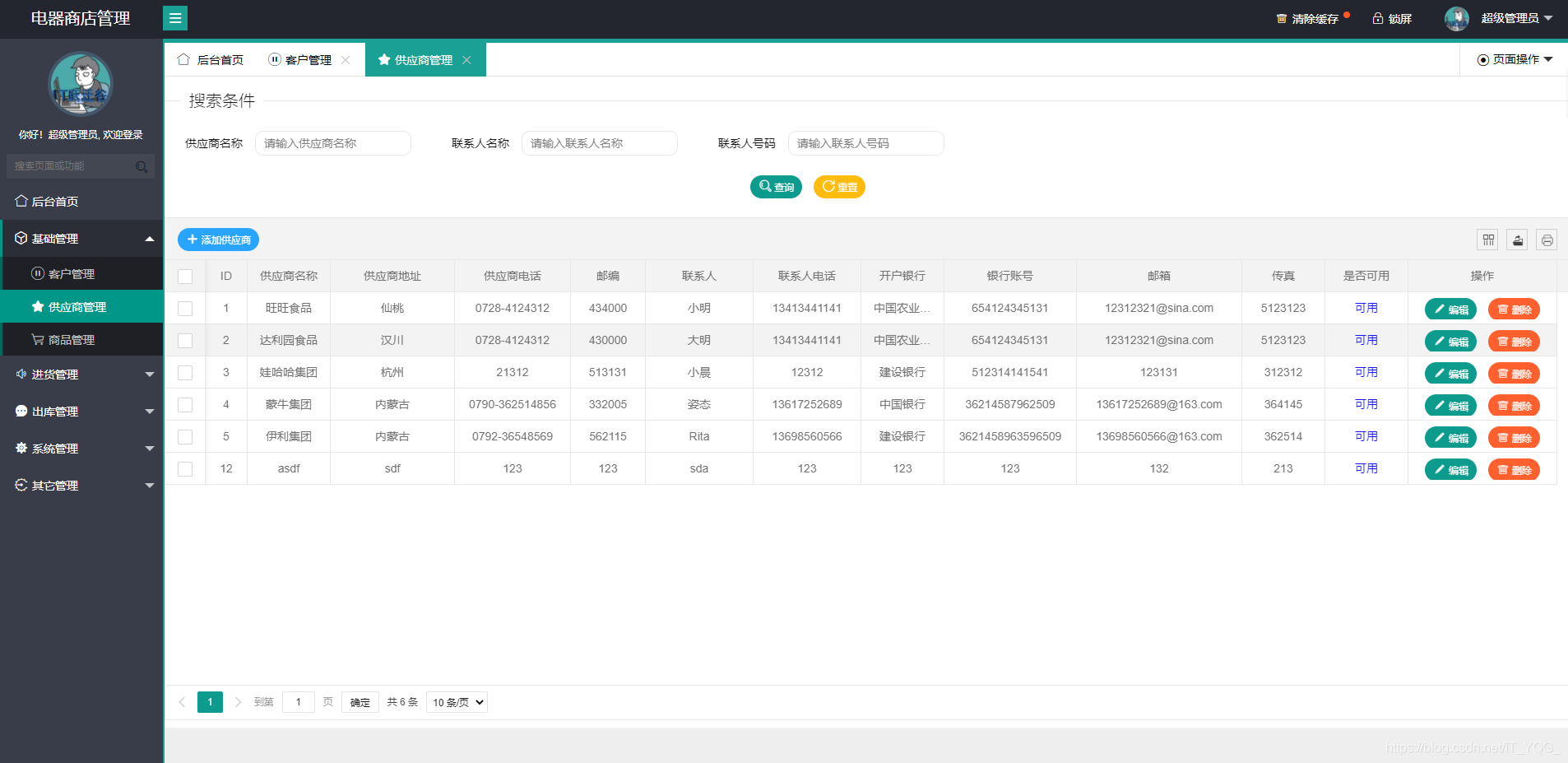Click the hamburger menu icon beside 电器商店管理
Viewport: 1568px width, 763px height.
tap(175, 18)
